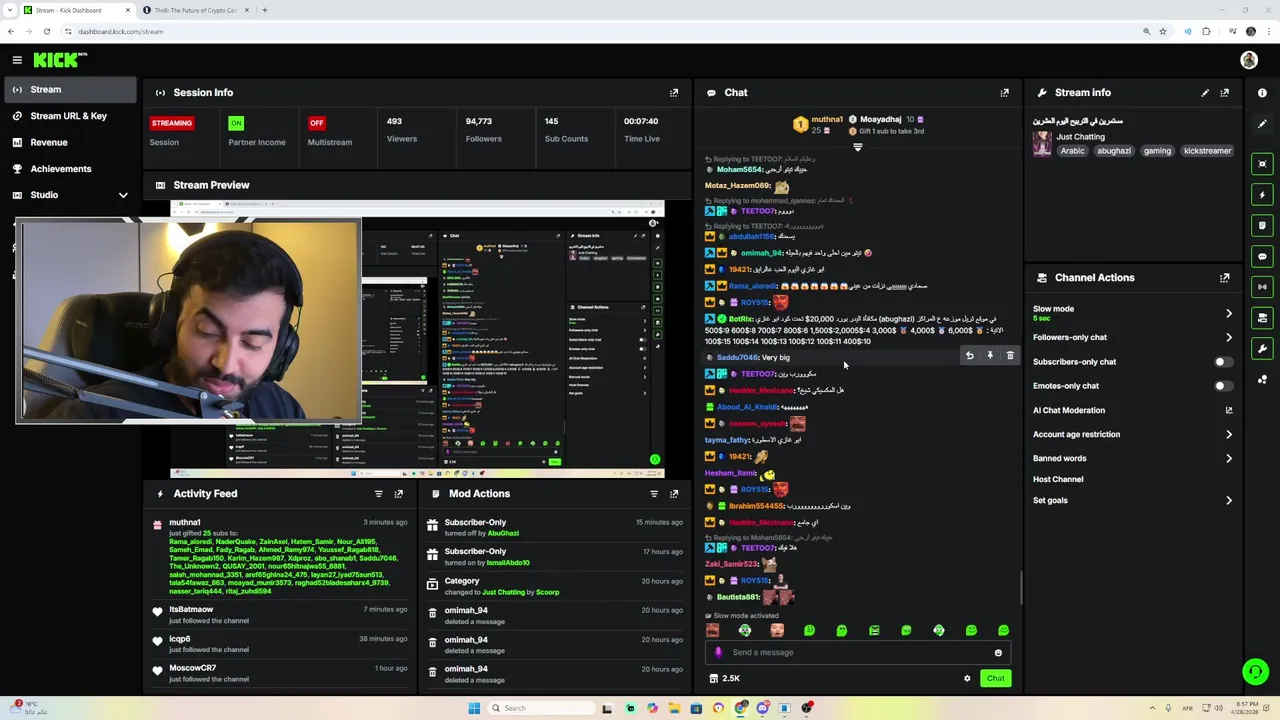This screenshot has height=720, width=1280.
Task: Toggle Emotes-only chat switch
Action: click(1222, 386)
